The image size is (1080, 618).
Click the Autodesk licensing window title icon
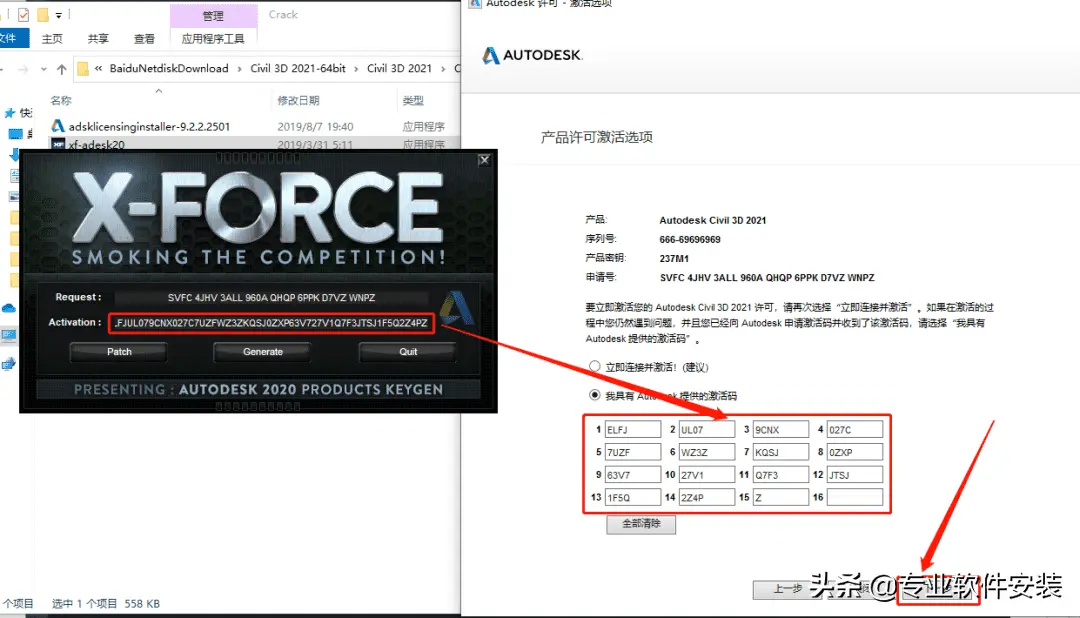475,3
